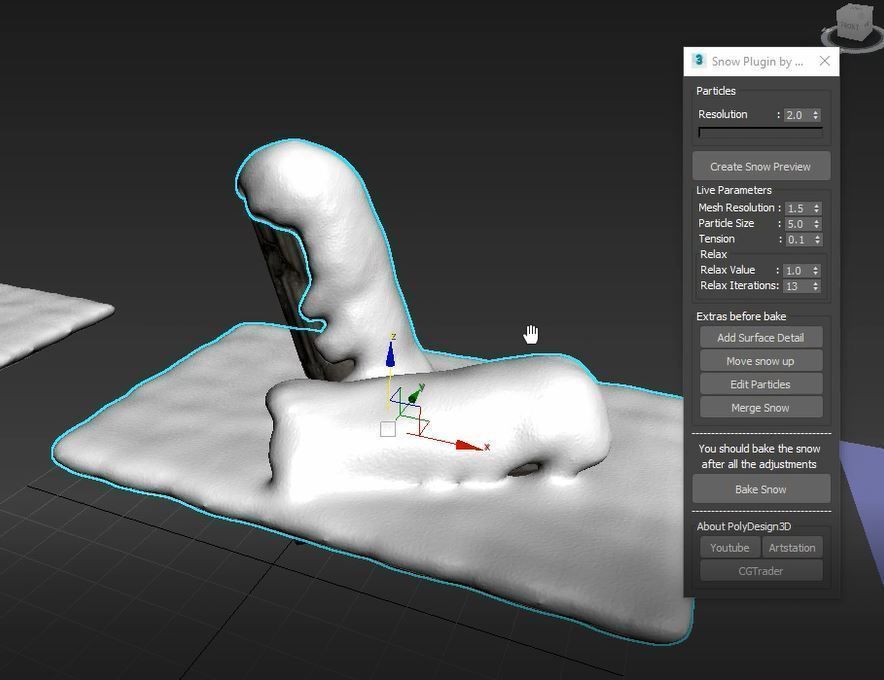Open the Youtube link button
884x680 pixels.
tap(729, 548)
